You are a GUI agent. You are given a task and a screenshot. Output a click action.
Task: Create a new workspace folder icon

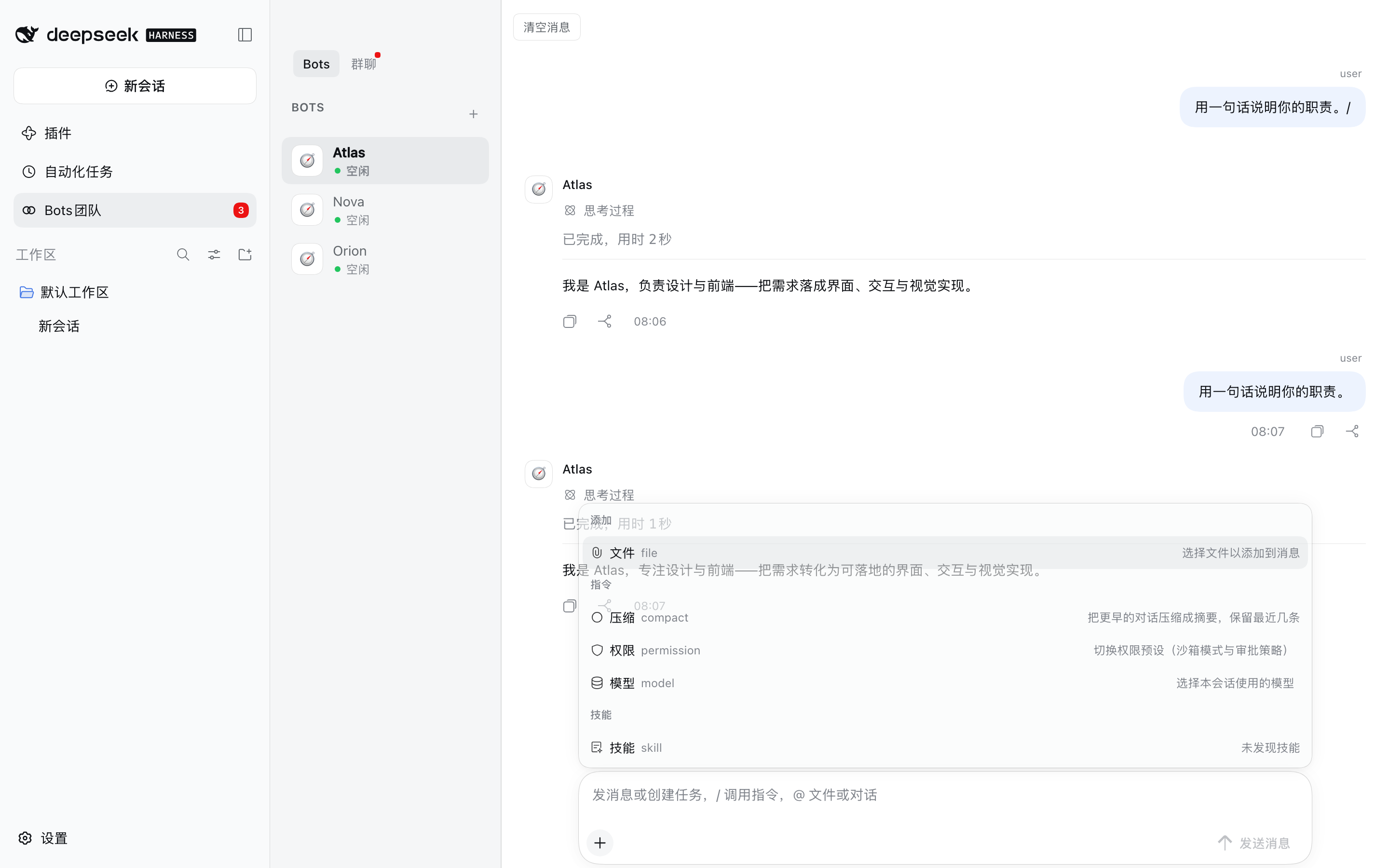tap(245, 254)
